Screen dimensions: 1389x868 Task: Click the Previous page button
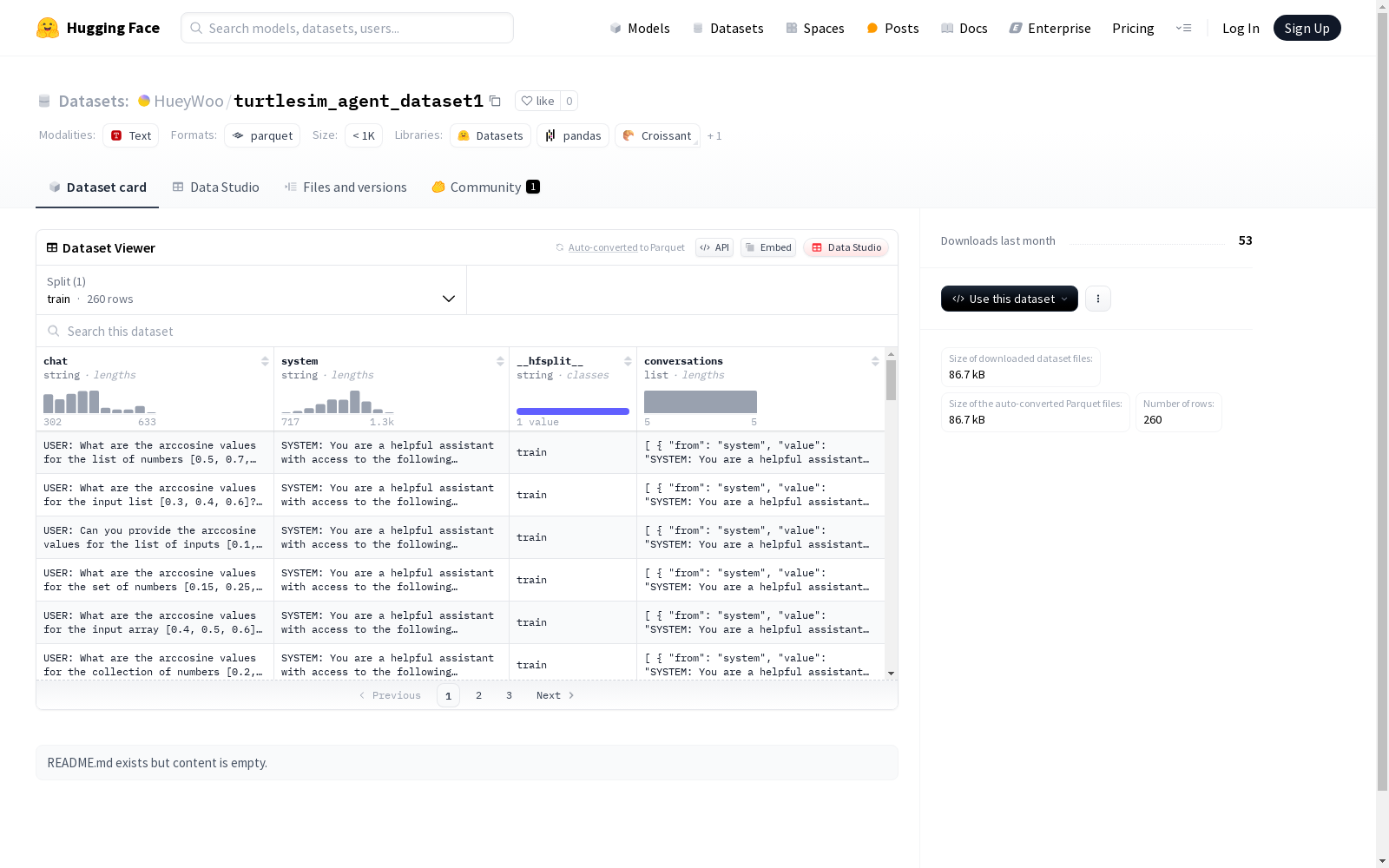point(390,695)
